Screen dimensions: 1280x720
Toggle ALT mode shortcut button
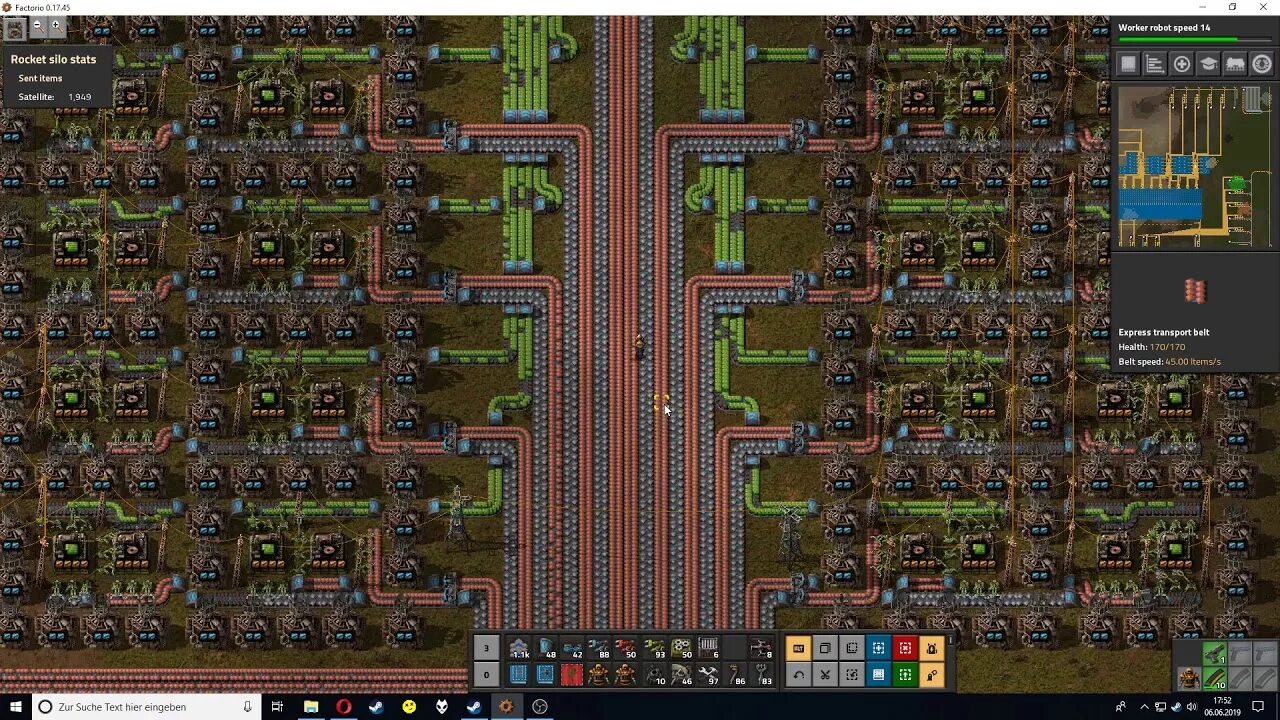(x=798, y=648)
